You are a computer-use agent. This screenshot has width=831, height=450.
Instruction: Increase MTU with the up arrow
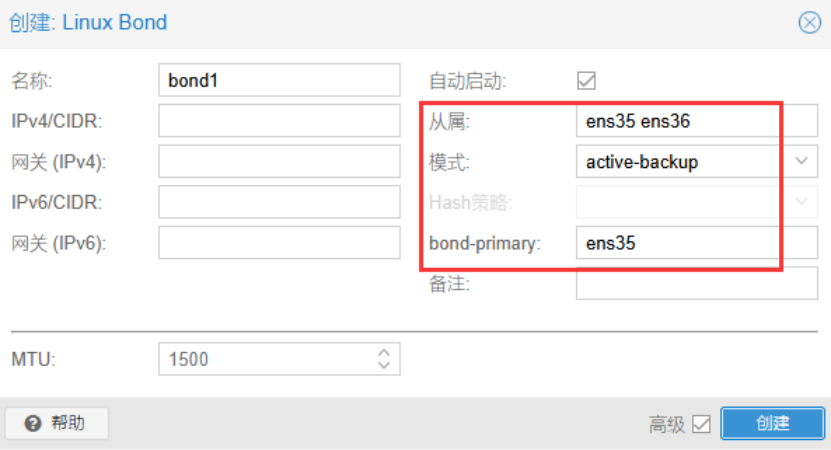click(x=383, y=352)
